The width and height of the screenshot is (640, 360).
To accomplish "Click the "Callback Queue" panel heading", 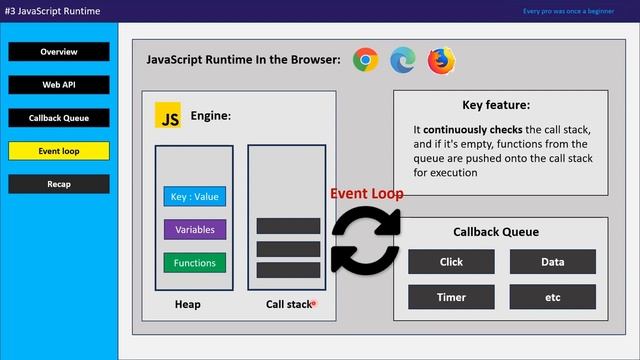I will click(x=496, y=232).
